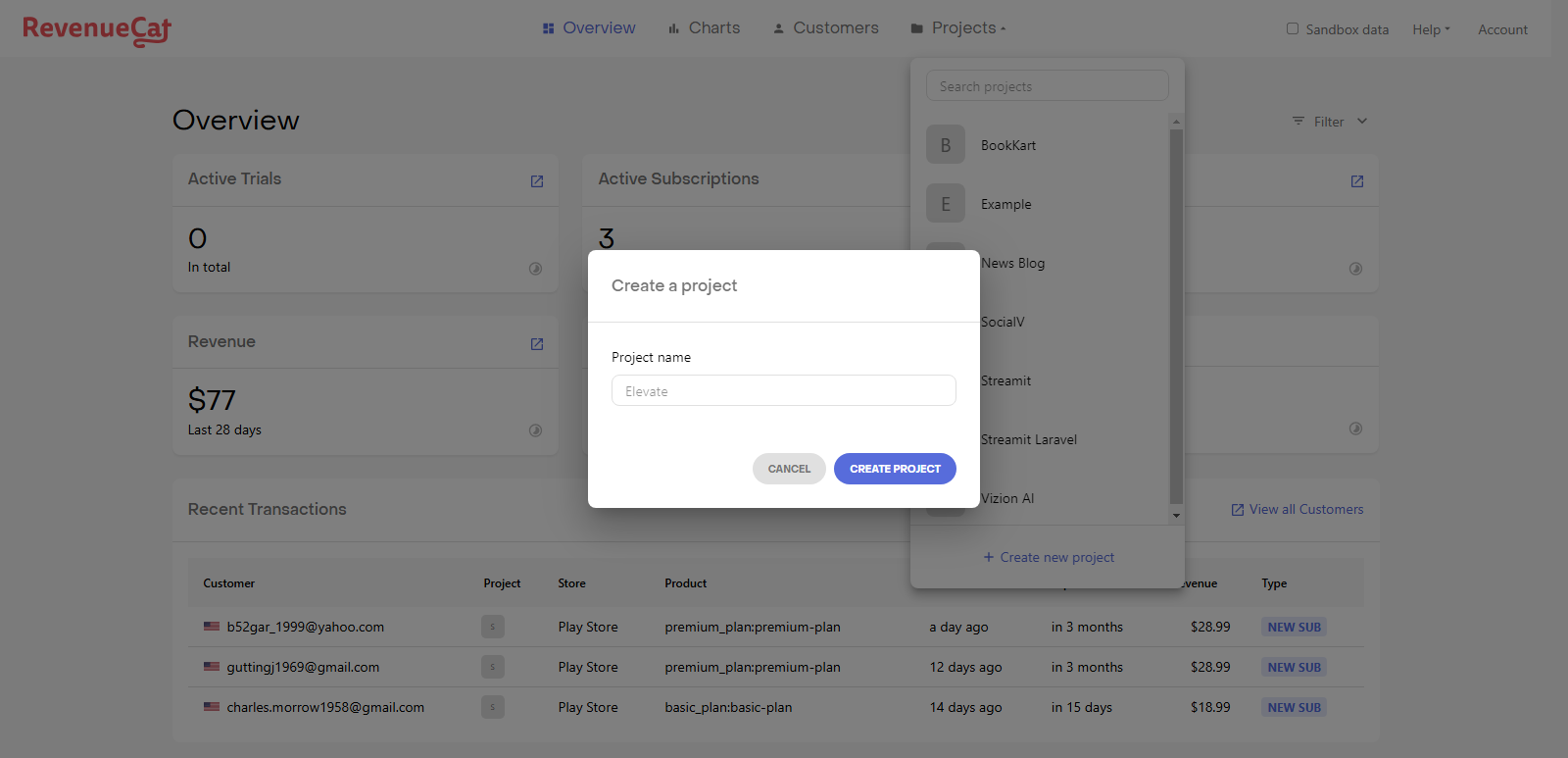
Task: Click the RevenueCat logo
Action: (97, 30)
